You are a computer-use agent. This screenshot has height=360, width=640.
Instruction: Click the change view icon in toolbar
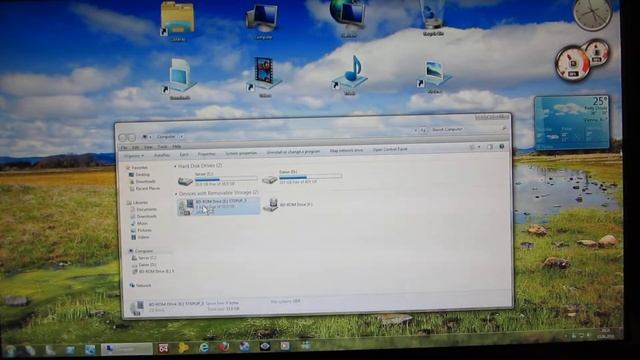pos(472,147)
